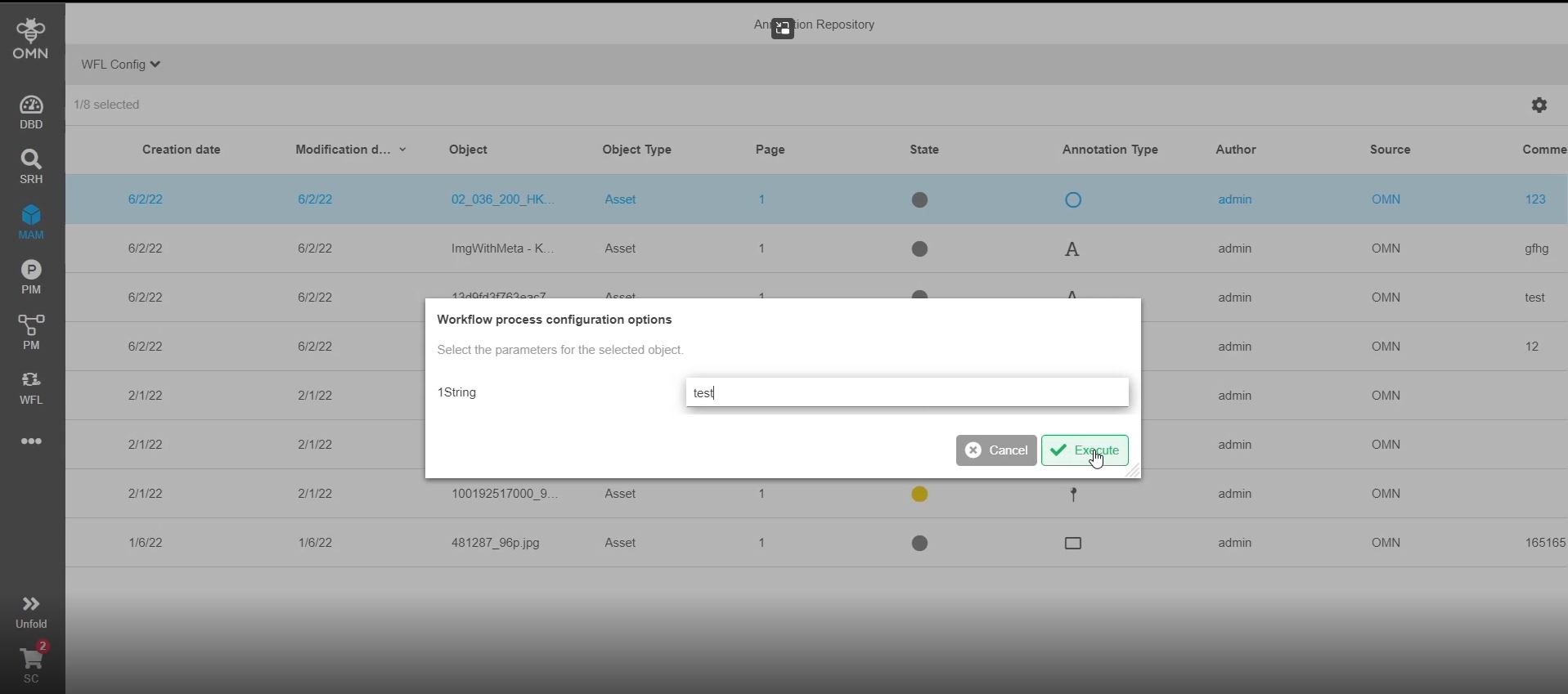Select the 481287_96p.jpg row
This screenshot has width=1568, height=694.
496,543
